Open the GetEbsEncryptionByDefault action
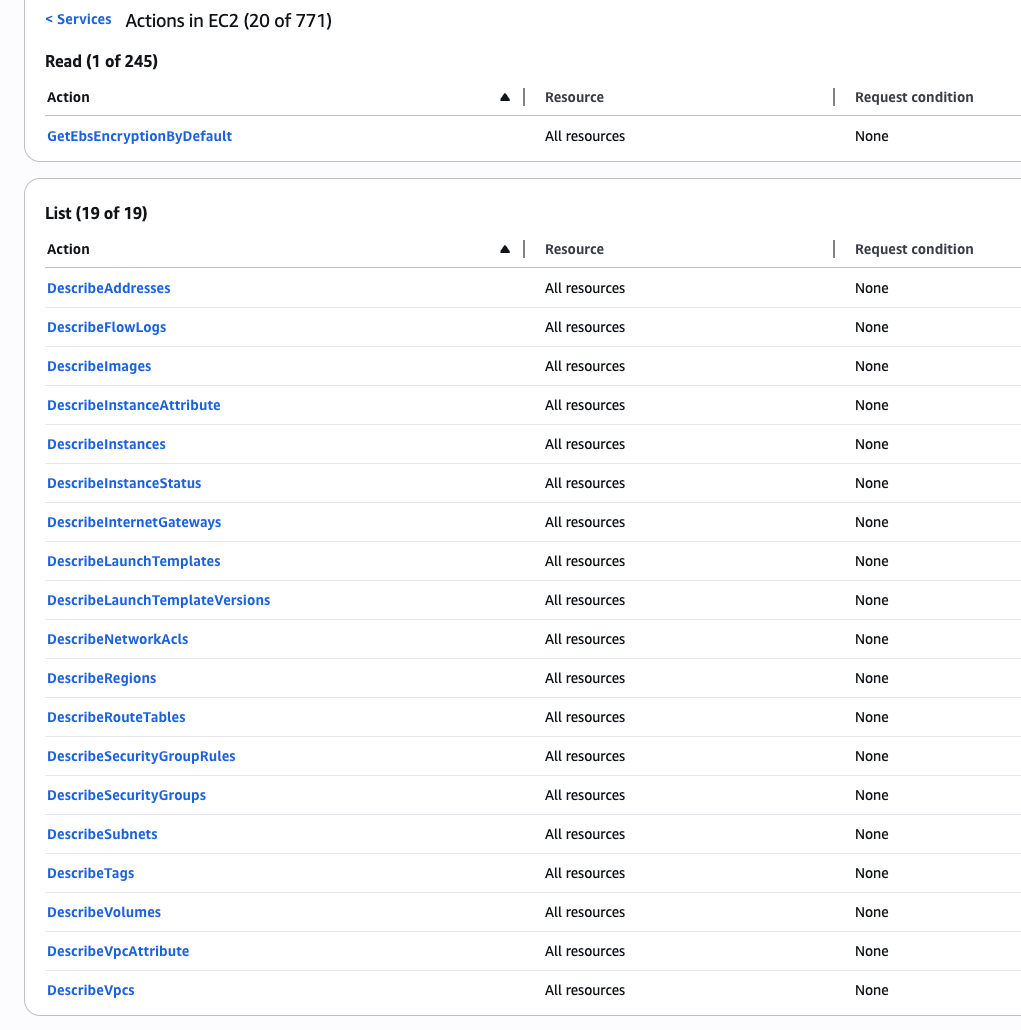 pyautogui.click(x=139, y=135)
